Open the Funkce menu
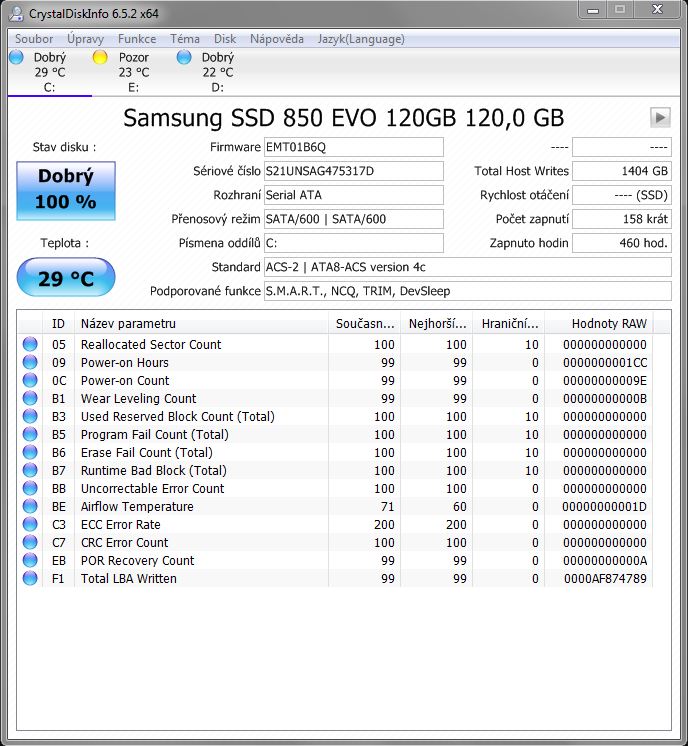Image resolution: width=688 pixels, height=746 pixels. point(137,39)
